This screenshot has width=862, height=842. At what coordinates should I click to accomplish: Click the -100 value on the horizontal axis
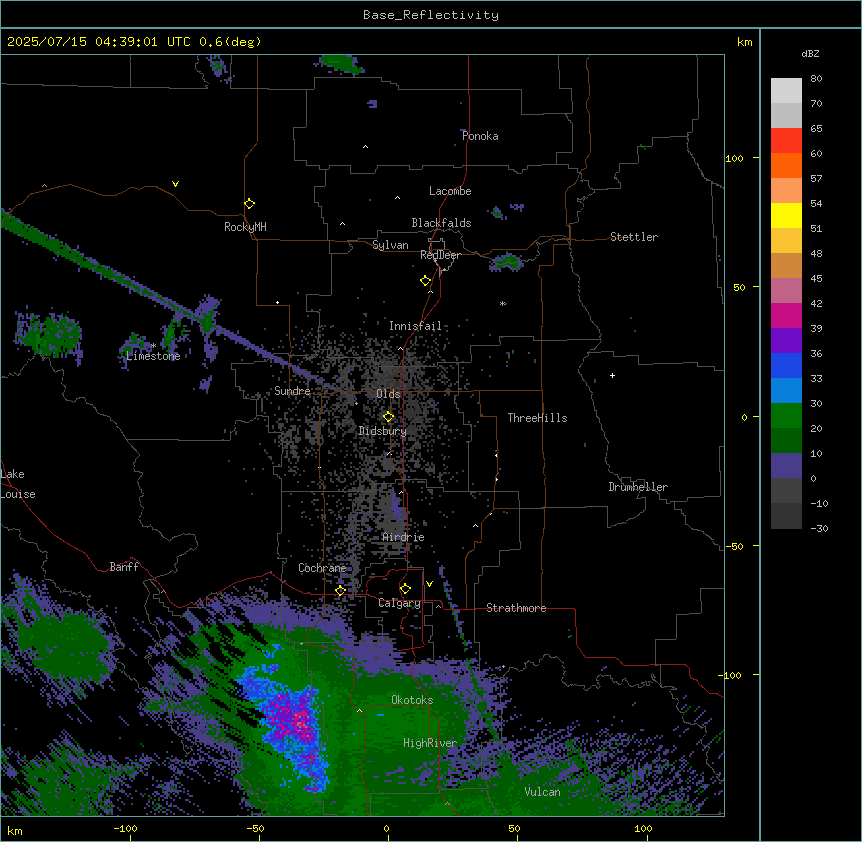[x=125, y=828]
